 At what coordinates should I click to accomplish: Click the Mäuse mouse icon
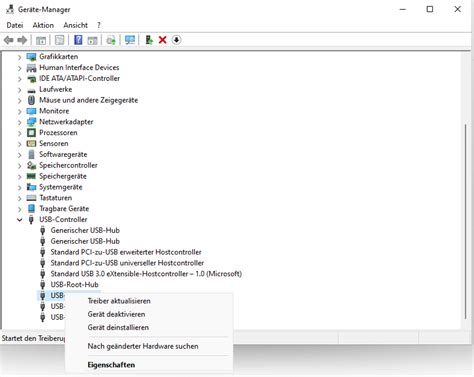point(31,100)
